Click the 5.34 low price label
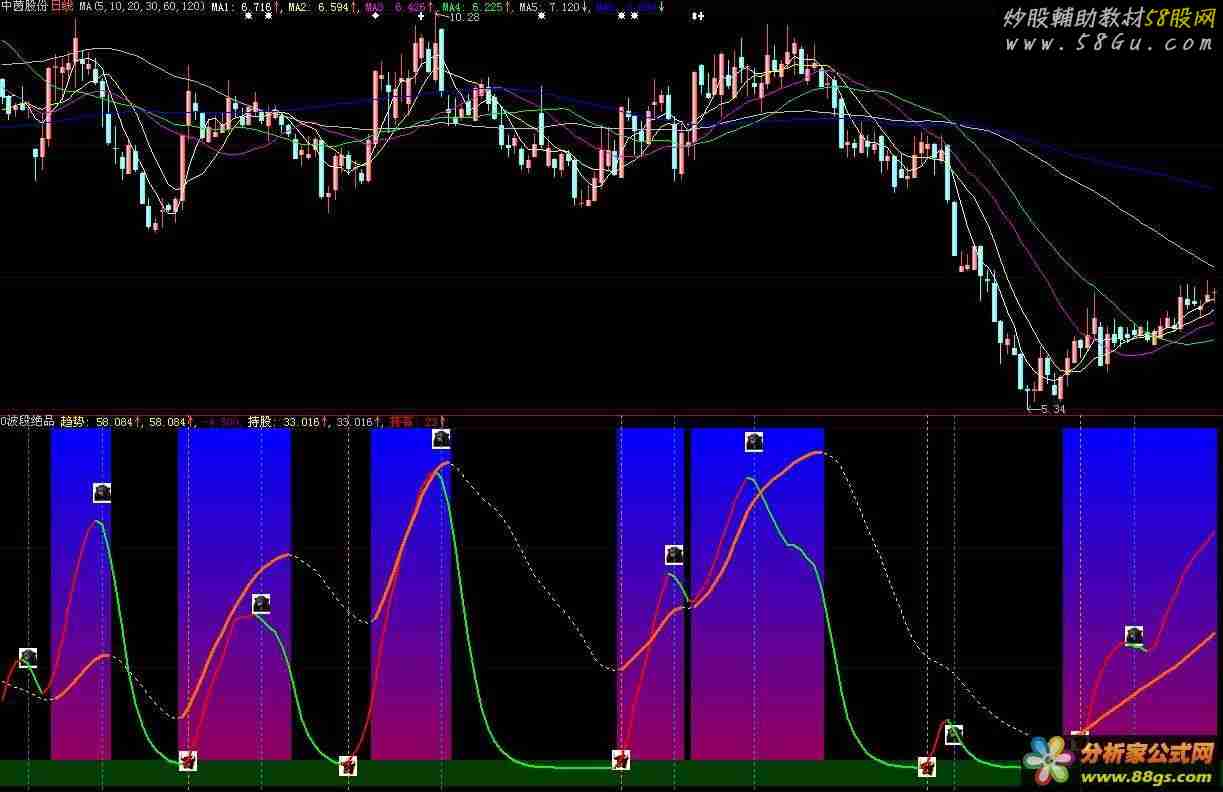1223x792 pixels. (1051, 409)
